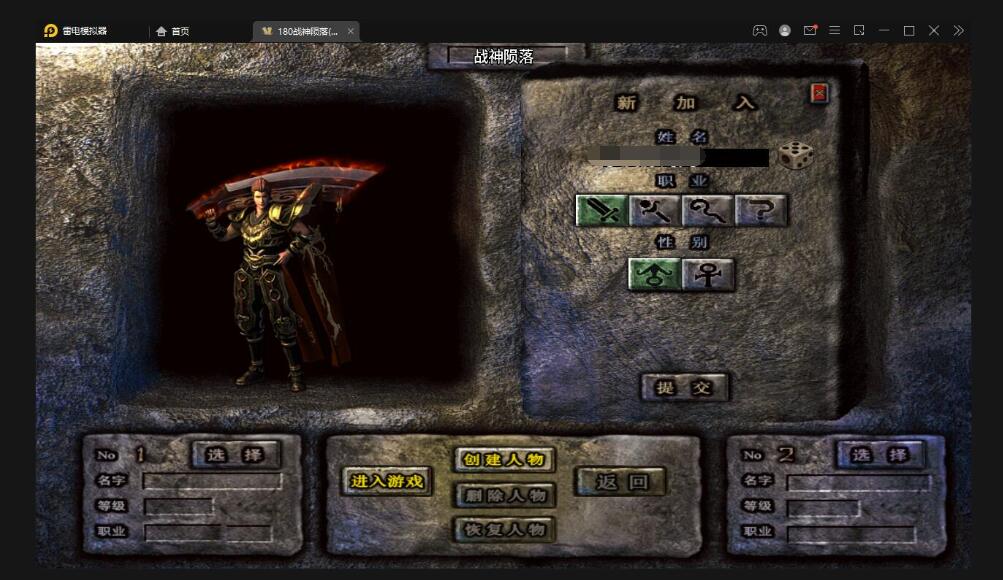This screenshot has height=580, width=1003.
Task: Choose male gender symbol
Action: click(x=654, y=274)
